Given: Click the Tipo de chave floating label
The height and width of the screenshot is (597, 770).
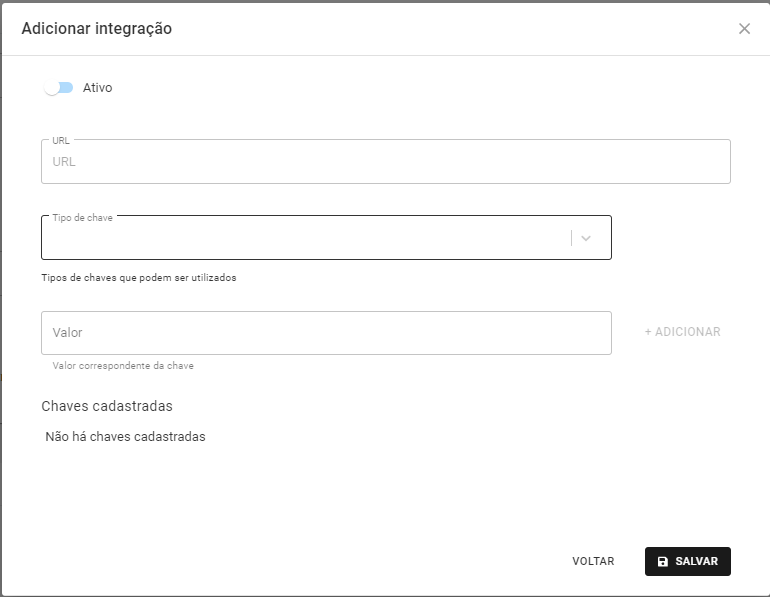Looking at the screenshot, I should coord(82,217).
